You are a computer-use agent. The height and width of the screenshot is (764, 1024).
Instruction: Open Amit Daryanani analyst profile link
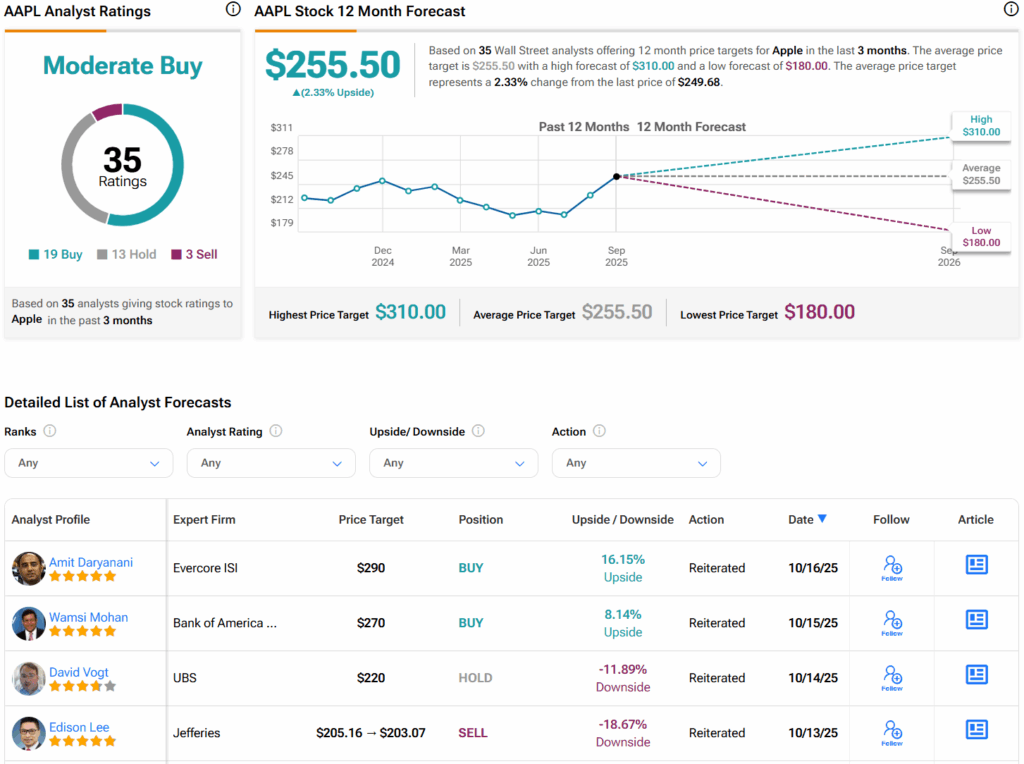point(91,562)
